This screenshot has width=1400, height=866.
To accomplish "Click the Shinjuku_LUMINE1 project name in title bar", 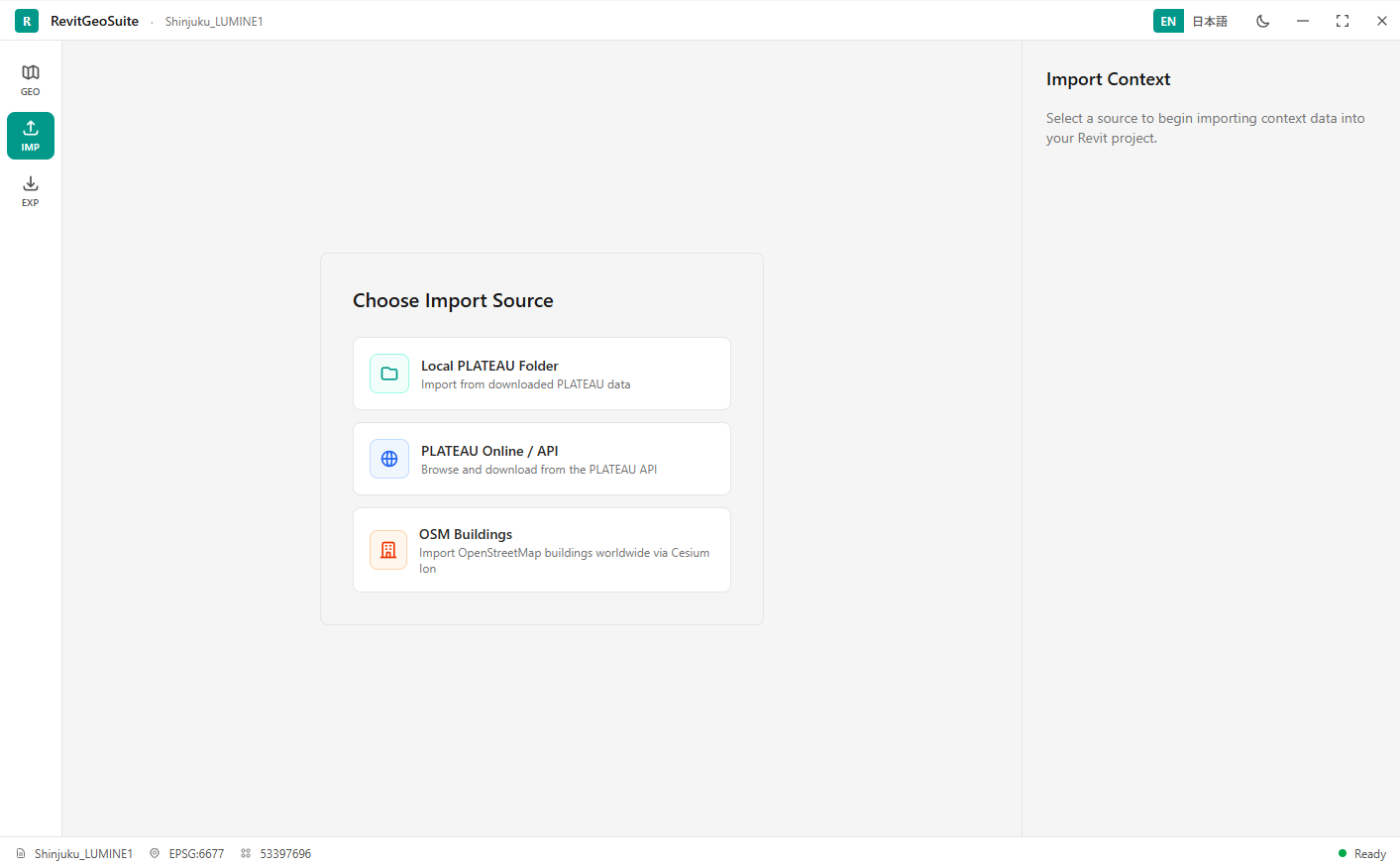I will [x=214, y=22].
